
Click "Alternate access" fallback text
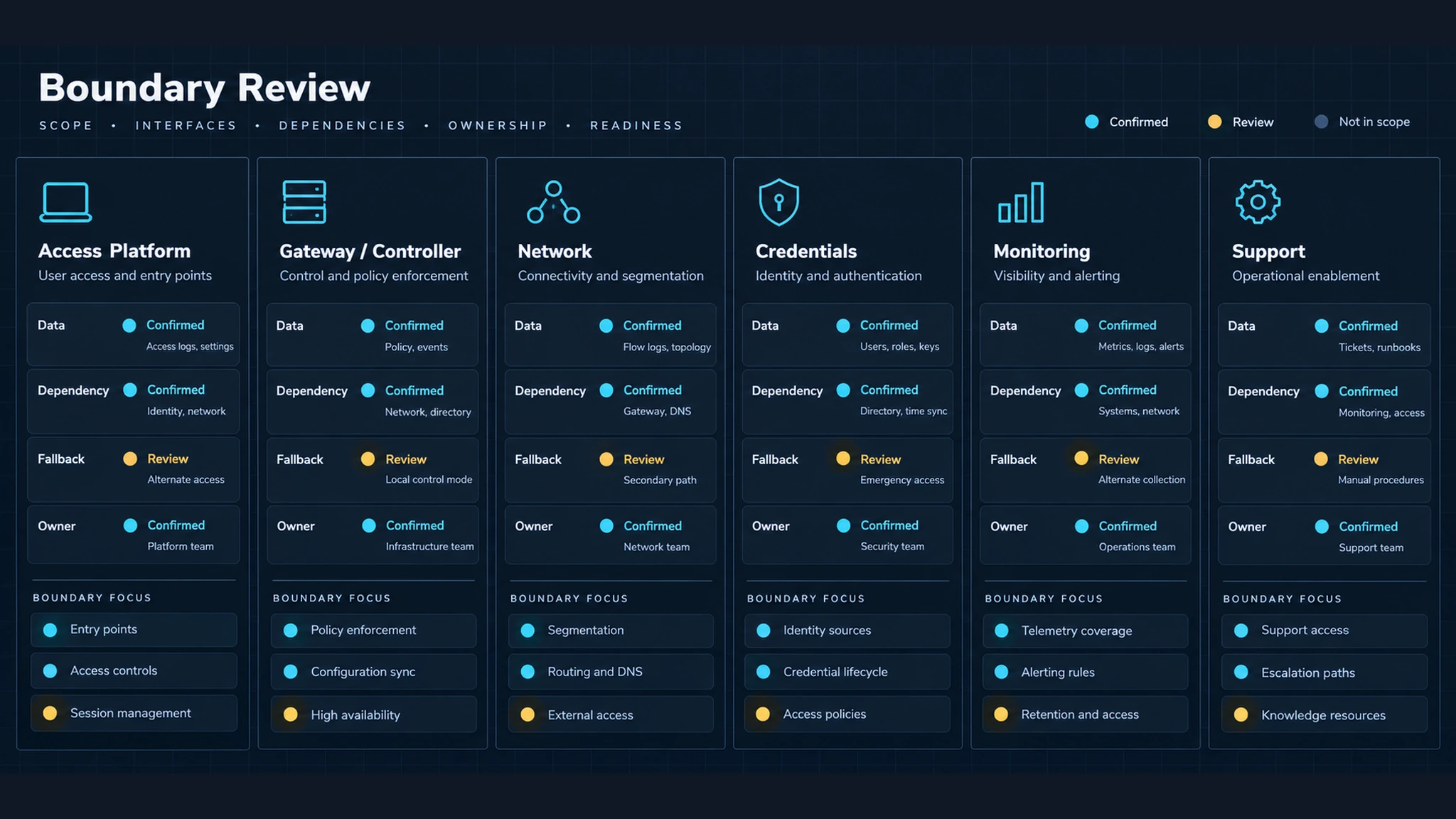186,480
